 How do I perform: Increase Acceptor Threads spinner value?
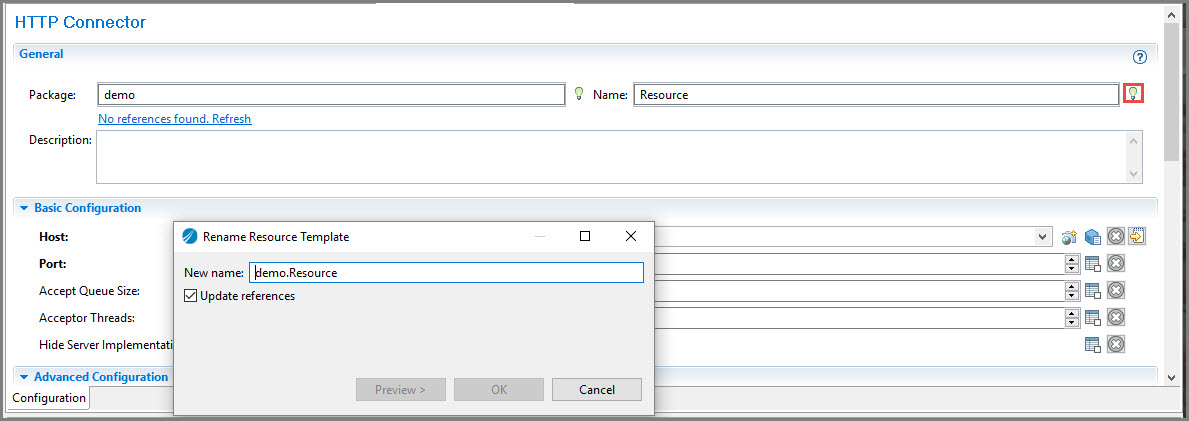[1071, 313]
